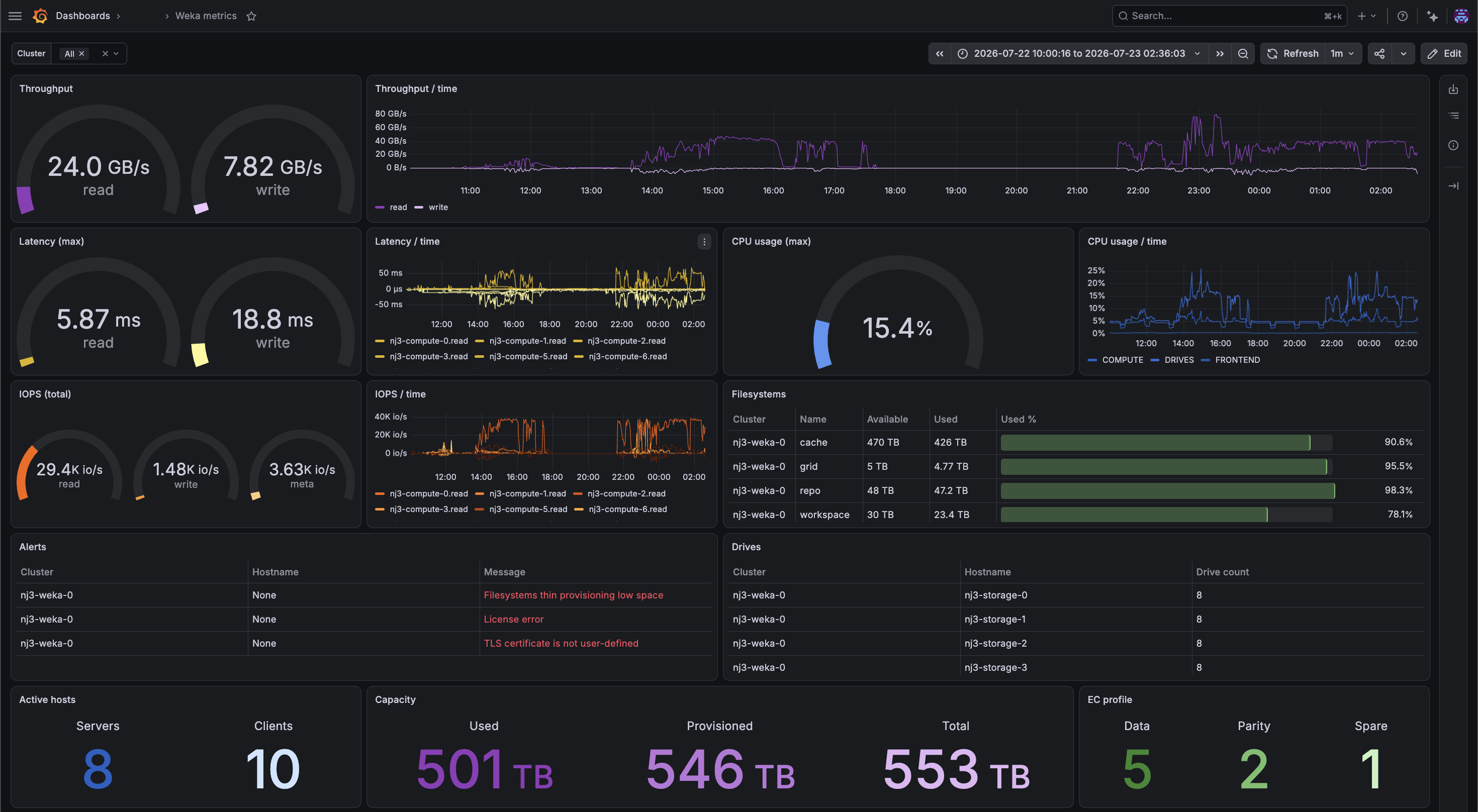Open the time range picker dropdown
Viewport: 1478px width, 812px height.
[x=1079, y=53]
